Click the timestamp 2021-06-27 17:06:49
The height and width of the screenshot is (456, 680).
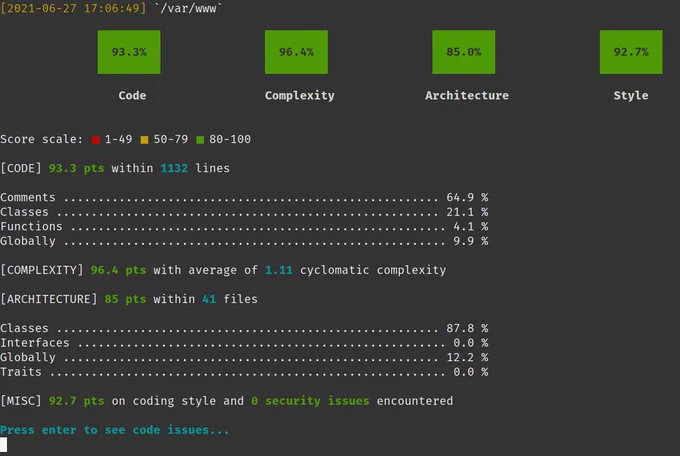coord(73,8)
